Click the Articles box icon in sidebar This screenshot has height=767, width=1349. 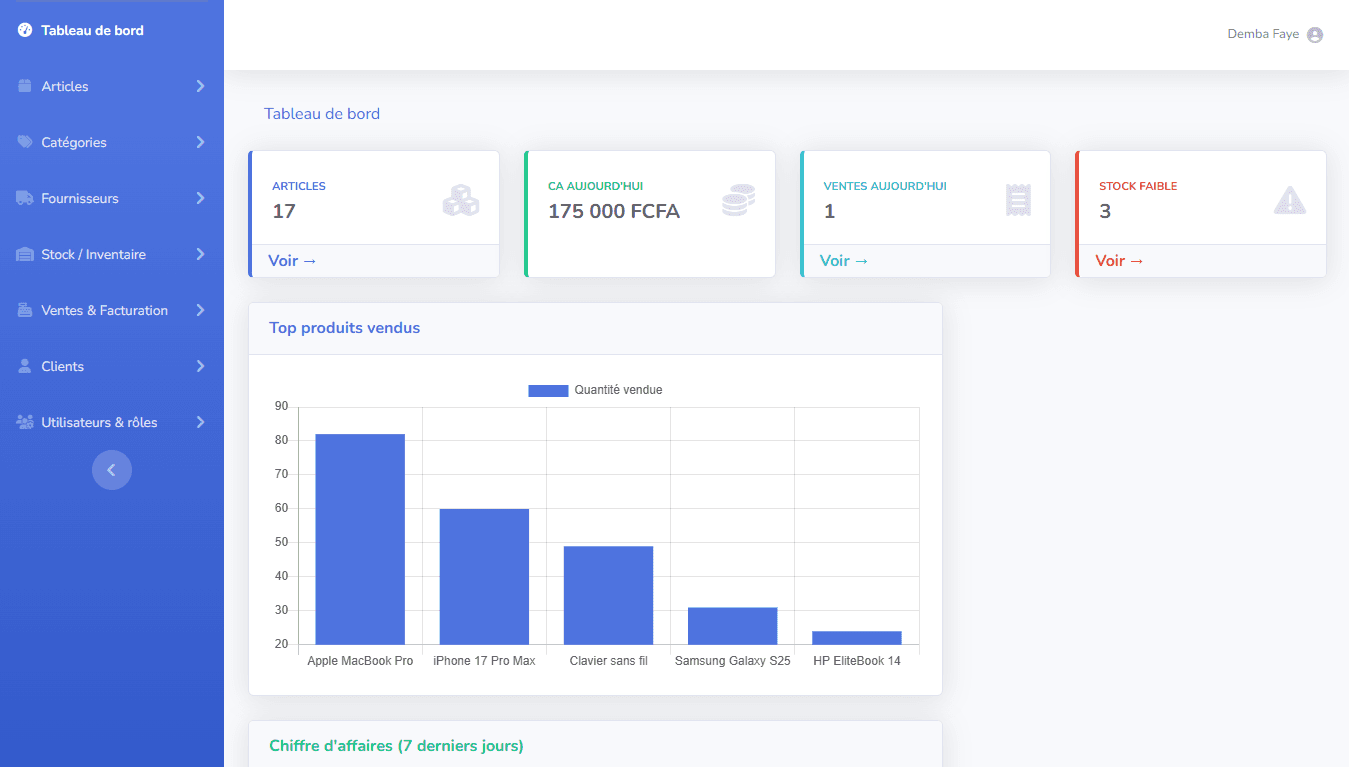pyautogui.click(x=25, y=86)
